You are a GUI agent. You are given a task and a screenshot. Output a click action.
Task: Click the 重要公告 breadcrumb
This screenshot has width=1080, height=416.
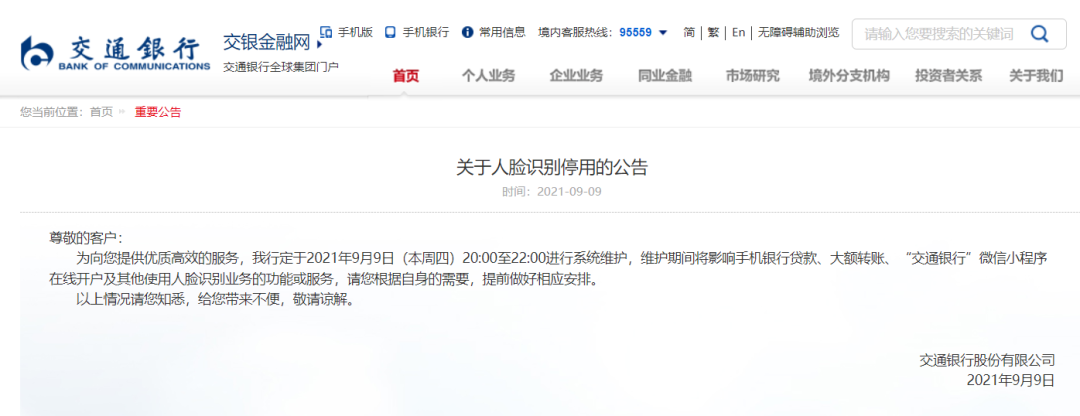click(158, 112)
